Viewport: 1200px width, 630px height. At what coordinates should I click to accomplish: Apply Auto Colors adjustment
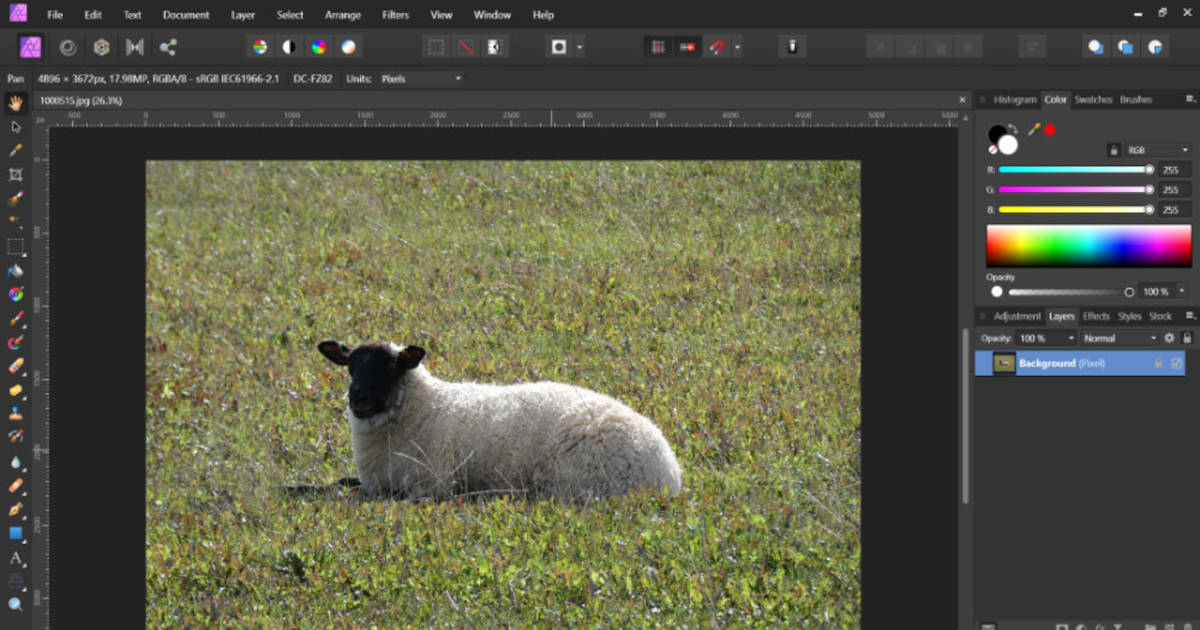[x=318, y=47]
